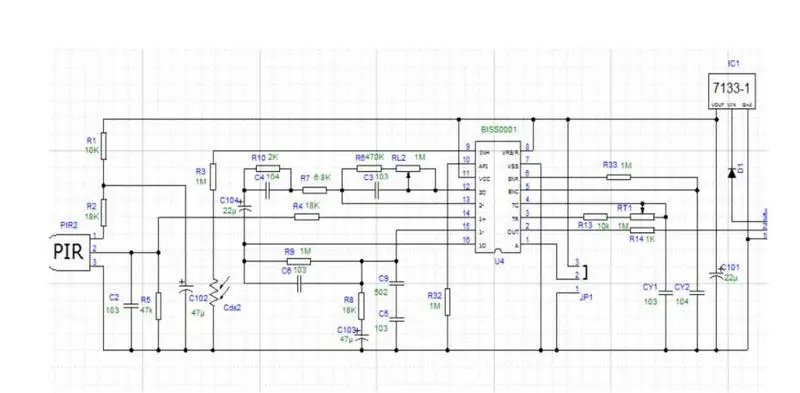Image resolution: width=800 pixels, height=393 pixels.
Task: Click capacitor C4 104 symbol
Action: [x=267, y=190]
